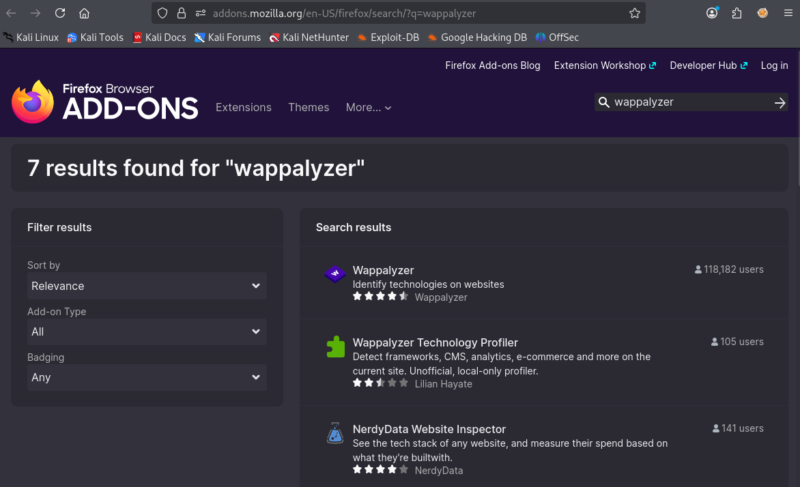Open site permissions icon in address bar
The height and width of the screenshot is (487, 800).
(x=201, y=13)
